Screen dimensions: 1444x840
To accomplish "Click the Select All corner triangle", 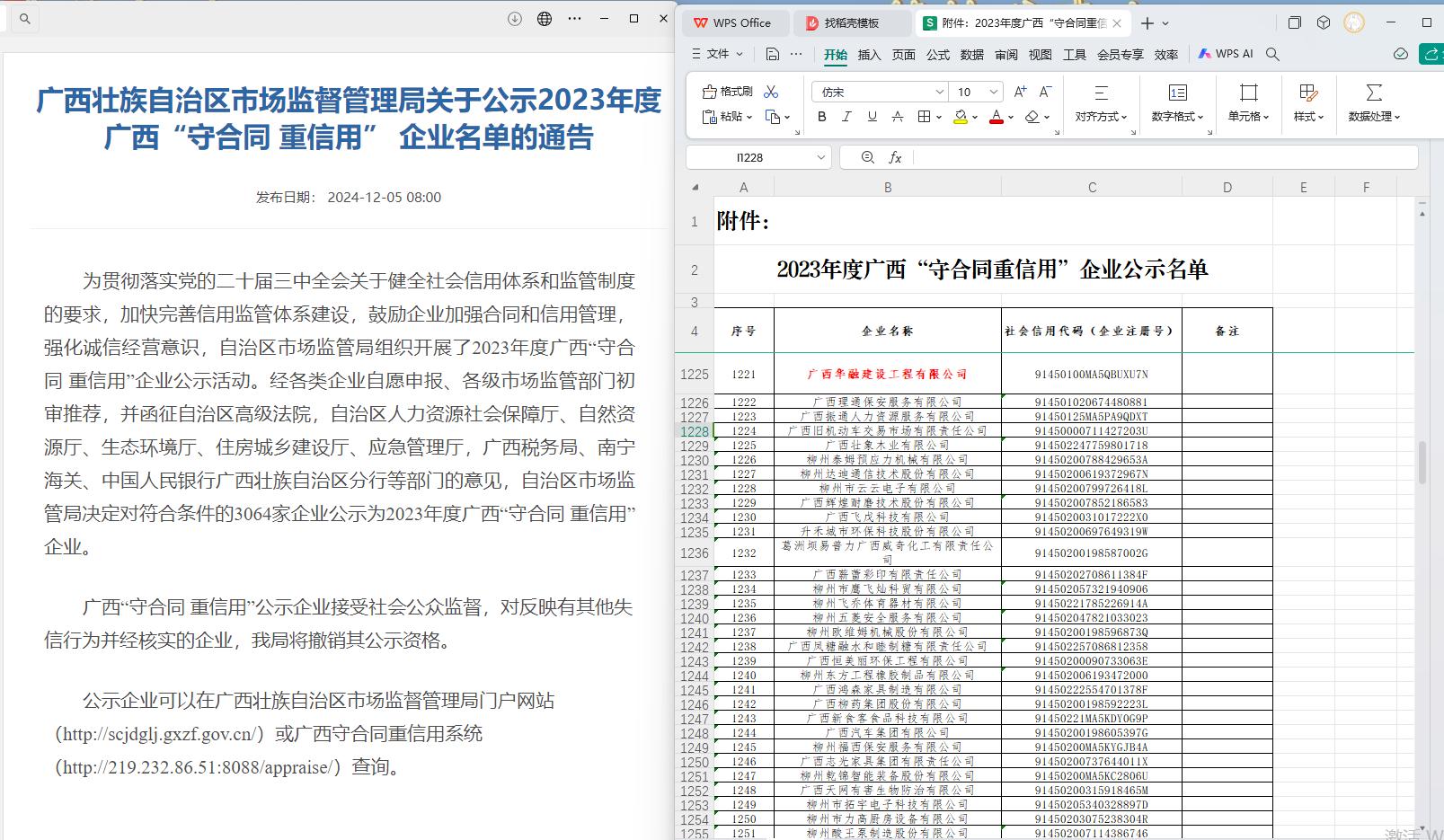I will click(x=695, y=187).
